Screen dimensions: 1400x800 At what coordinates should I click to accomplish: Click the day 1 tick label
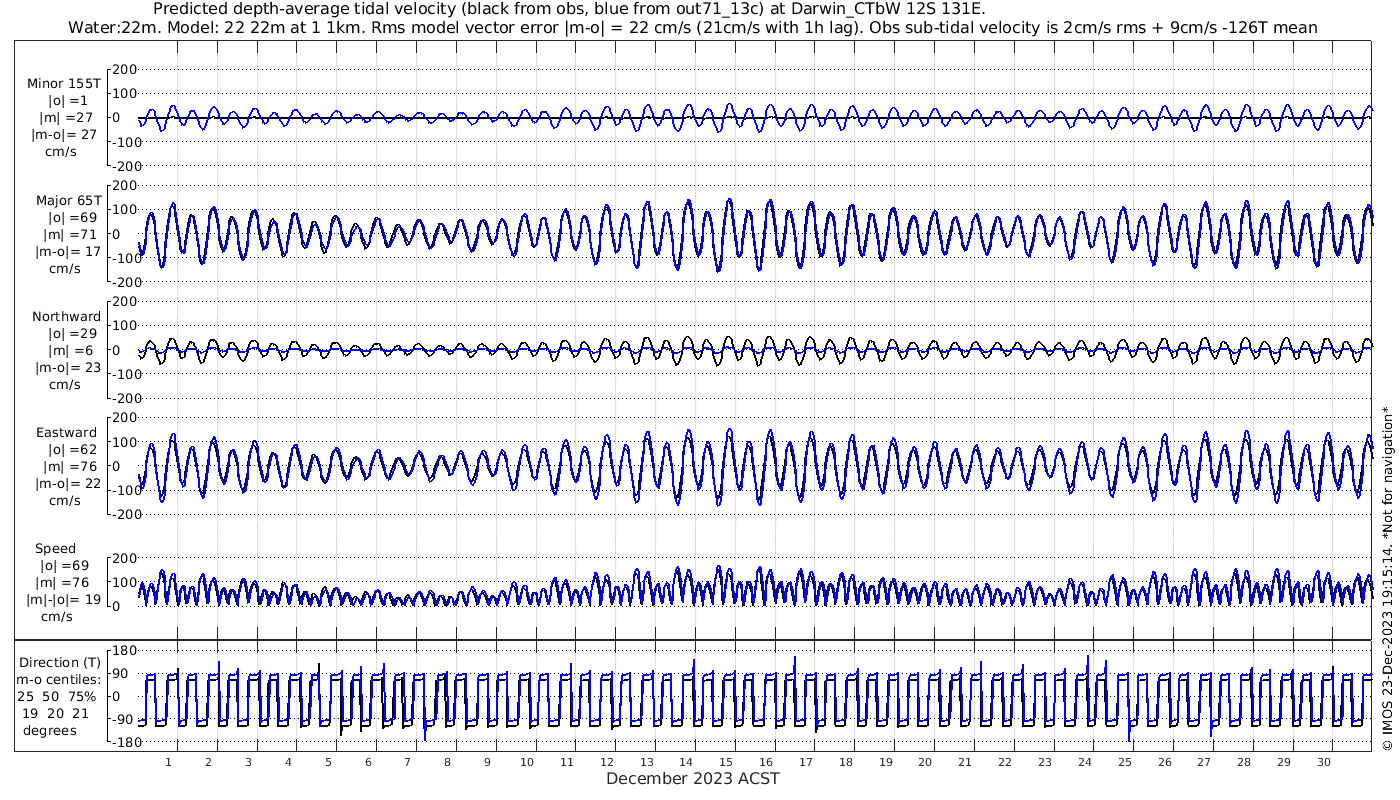point(168,762)
